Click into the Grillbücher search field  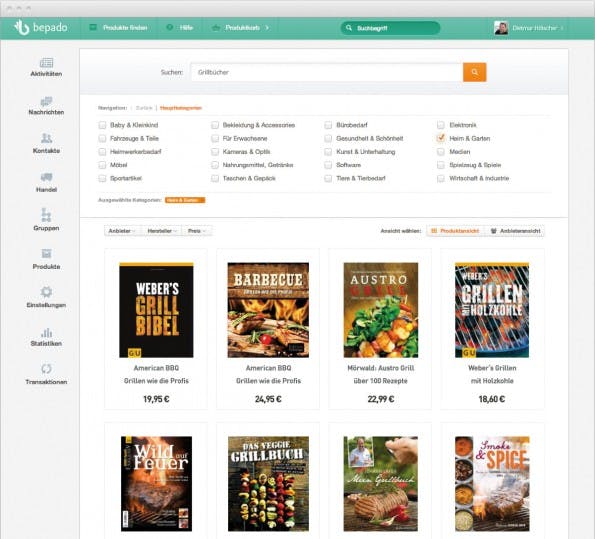click(x=327, y=72)
